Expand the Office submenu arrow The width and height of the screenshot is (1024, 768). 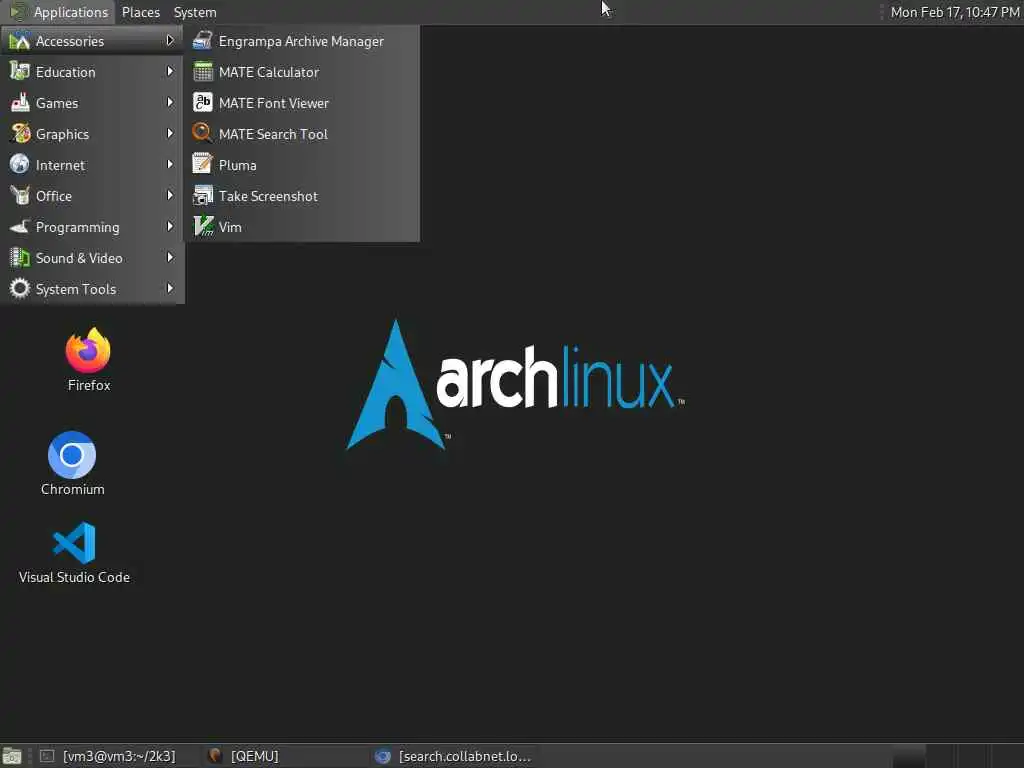point(170,195)
